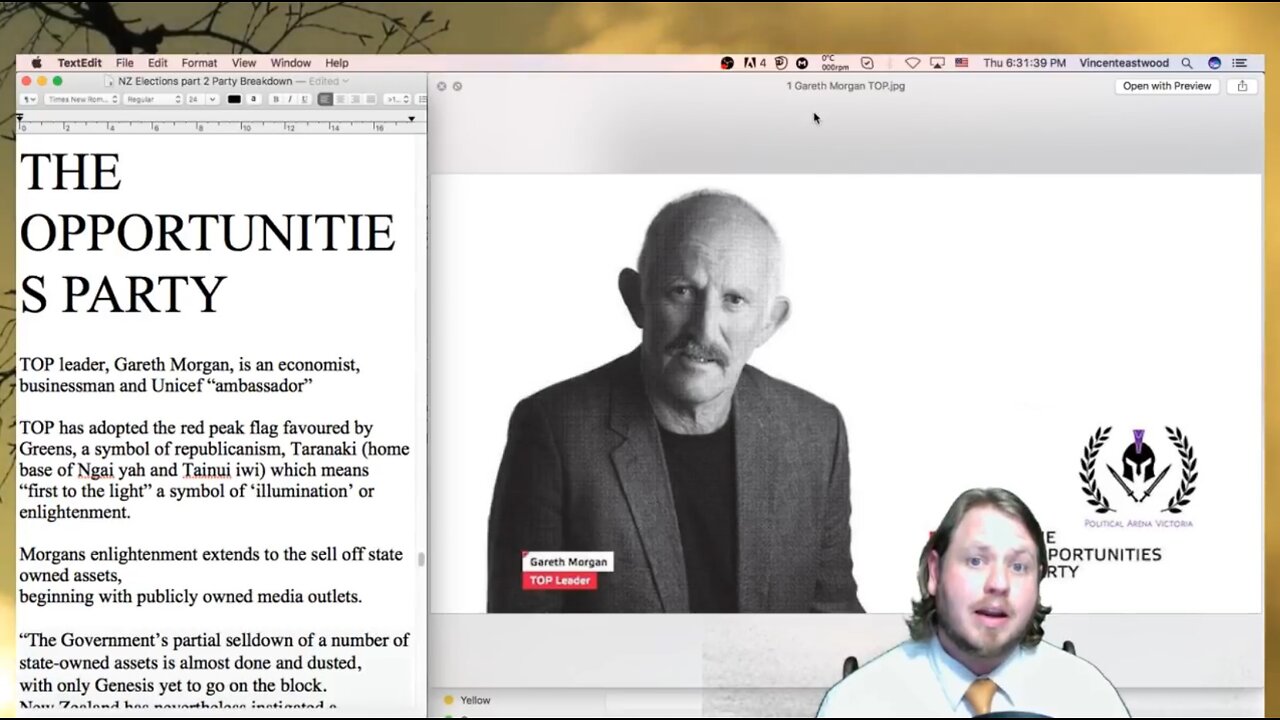Image resolution: width=1280 pixels, height=720 pixels.
Task: Open the Times New Roman font dropdown
Action: (82, 99)
